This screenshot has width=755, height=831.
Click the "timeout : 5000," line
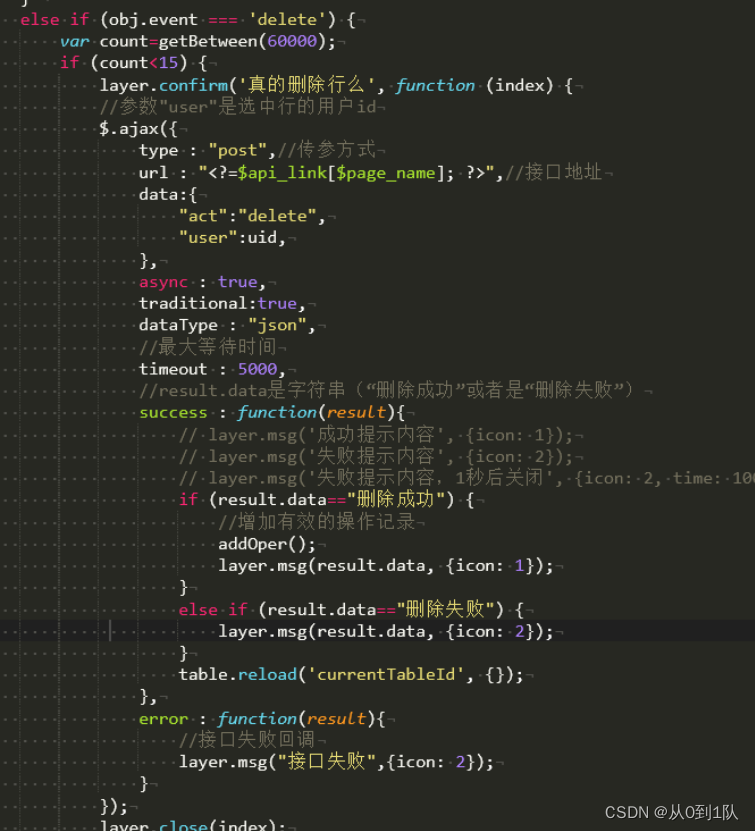coord(212,369)
